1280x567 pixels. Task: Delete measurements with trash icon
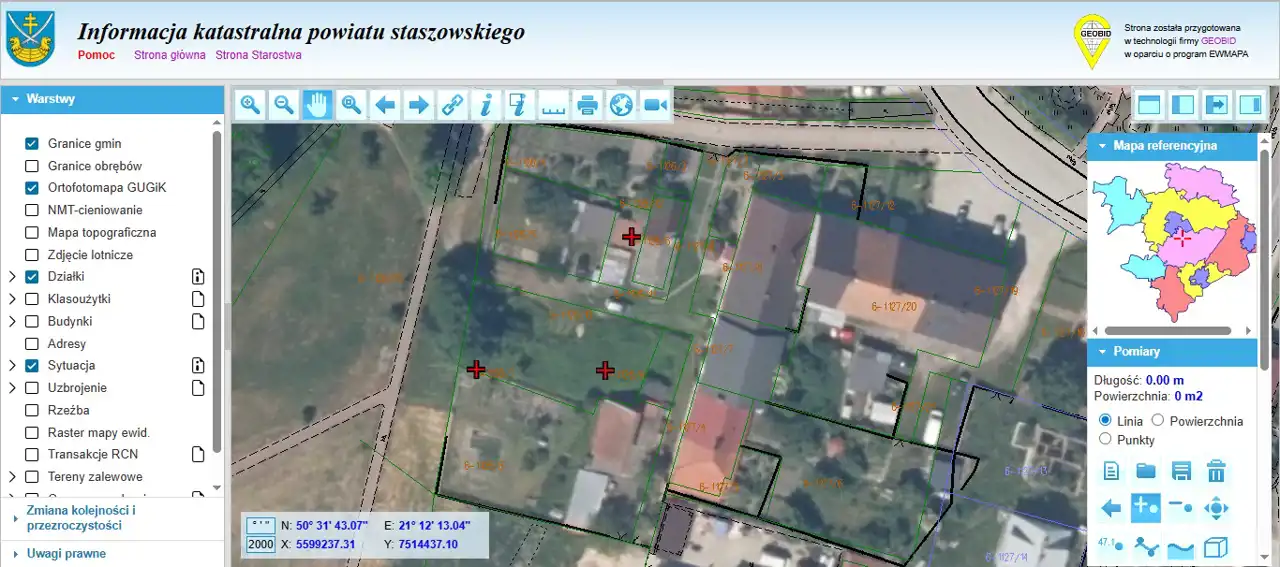click(x=1216, y=471)
